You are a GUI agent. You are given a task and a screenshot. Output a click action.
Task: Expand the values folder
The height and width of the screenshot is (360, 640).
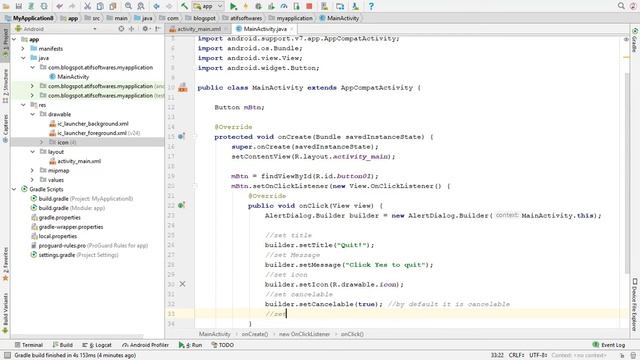click(x=32, y=180)
